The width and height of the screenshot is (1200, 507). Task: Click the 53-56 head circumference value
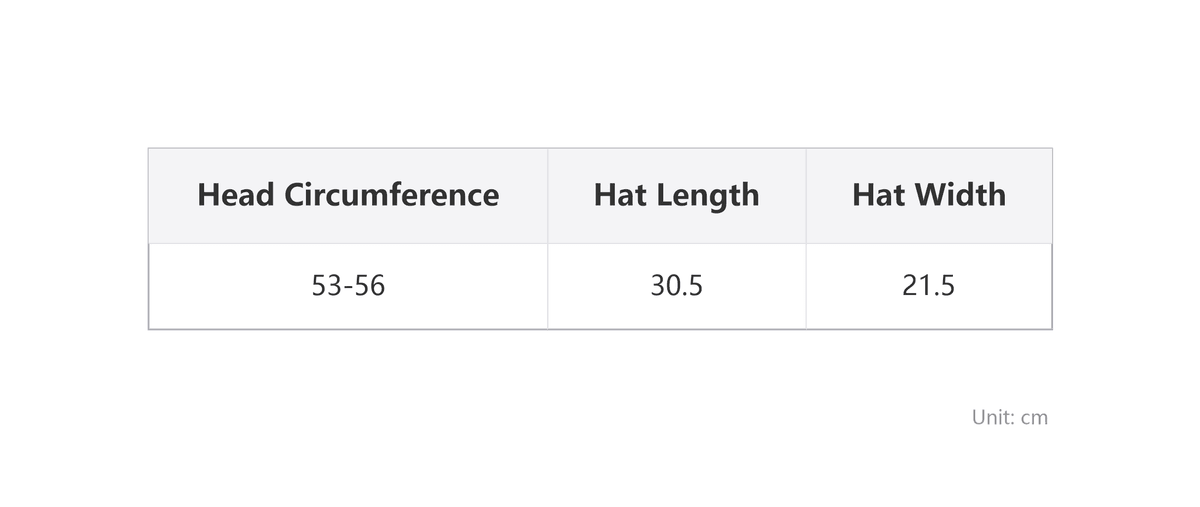(x=348, y=286)
